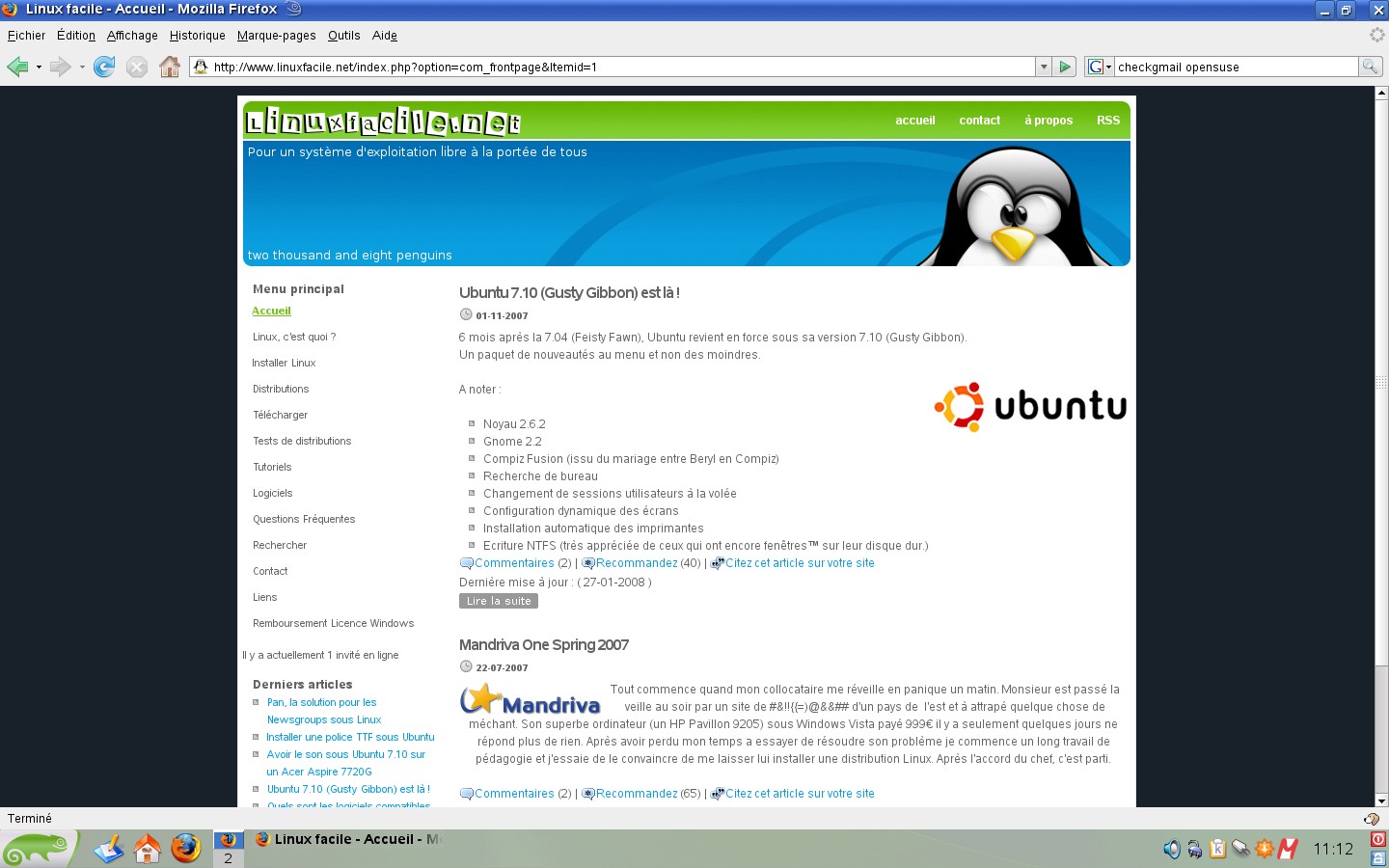This screenshot has width=1389, height=868.
Task: Open the openSUSE gecko main menu
Action: [39, 849]
